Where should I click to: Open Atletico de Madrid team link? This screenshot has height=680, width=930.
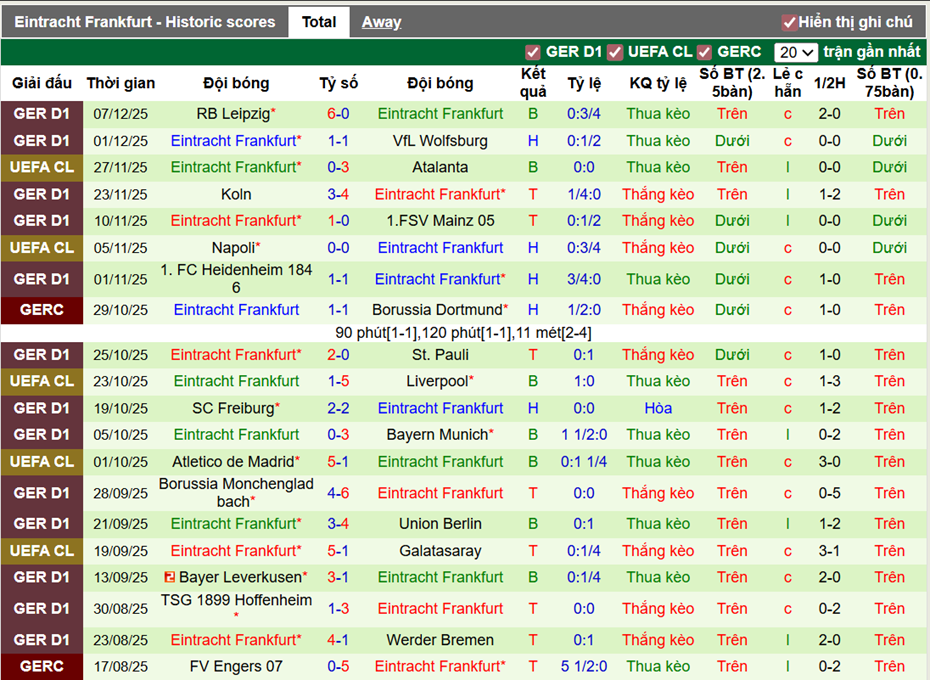(x=233, y=462)
